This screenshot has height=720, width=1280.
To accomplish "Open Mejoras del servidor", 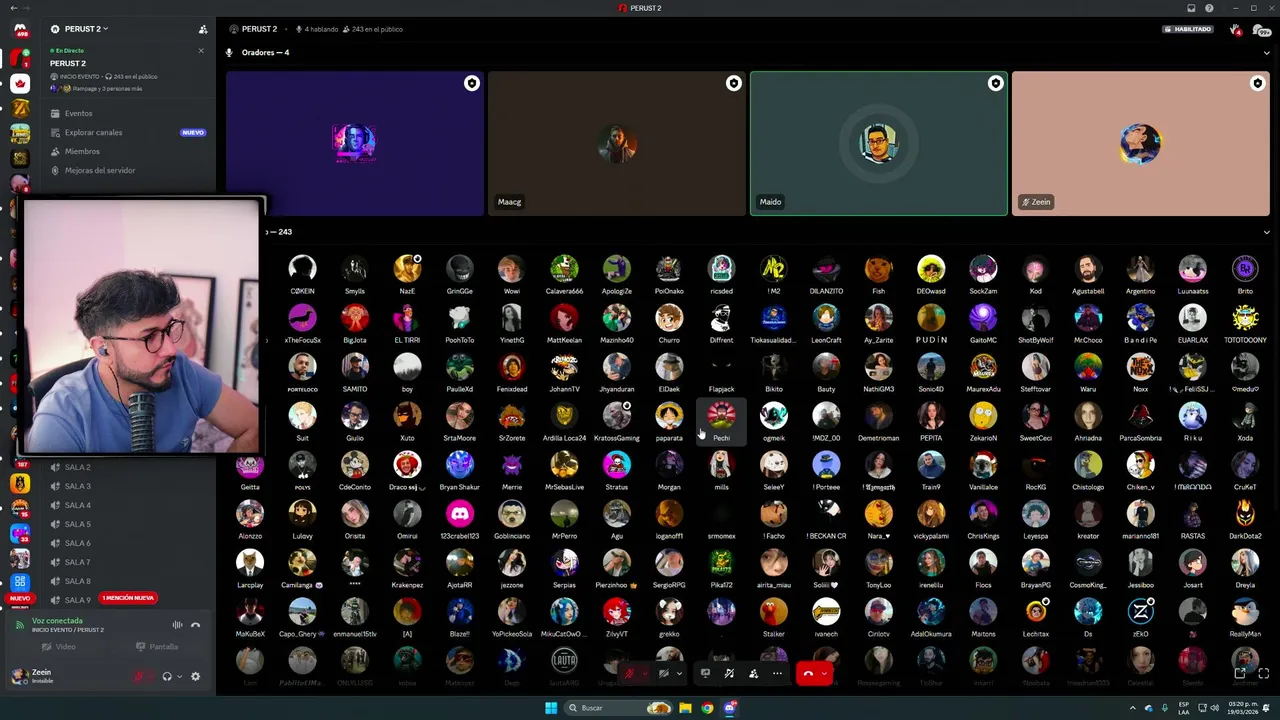I will click(x=99, y=170).
